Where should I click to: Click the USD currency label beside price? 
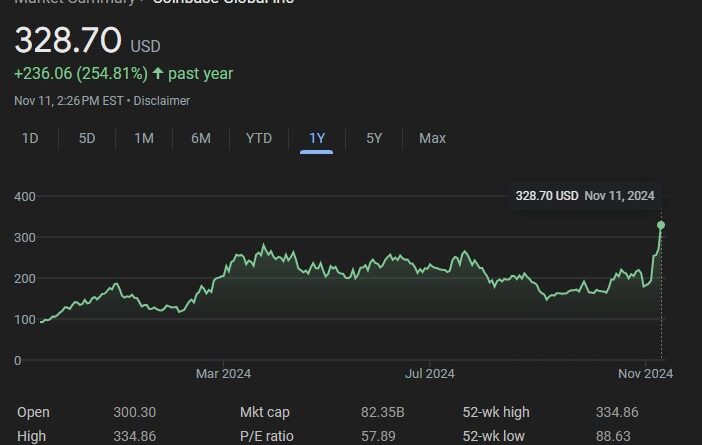[x=145, y=47]
